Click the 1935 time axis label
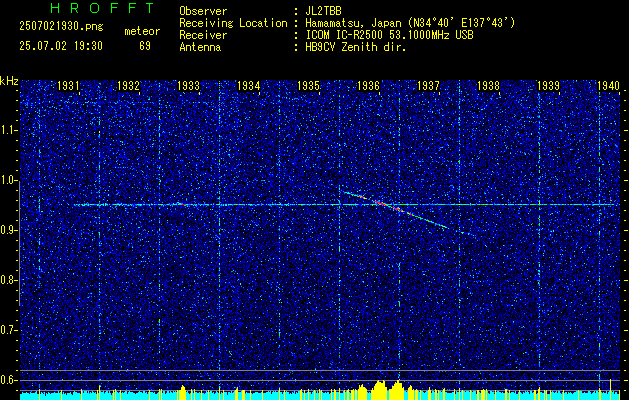629x400 pixels. tap(308, 85)
